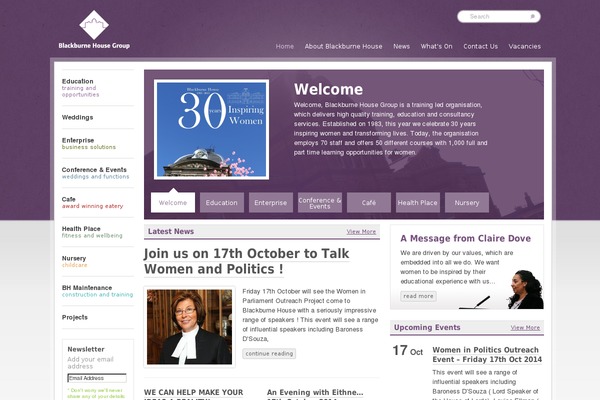Image resolution: width=600 pixels, height=400 pixels.
Task: Go to the News menu item
Action: click(401, 46)
